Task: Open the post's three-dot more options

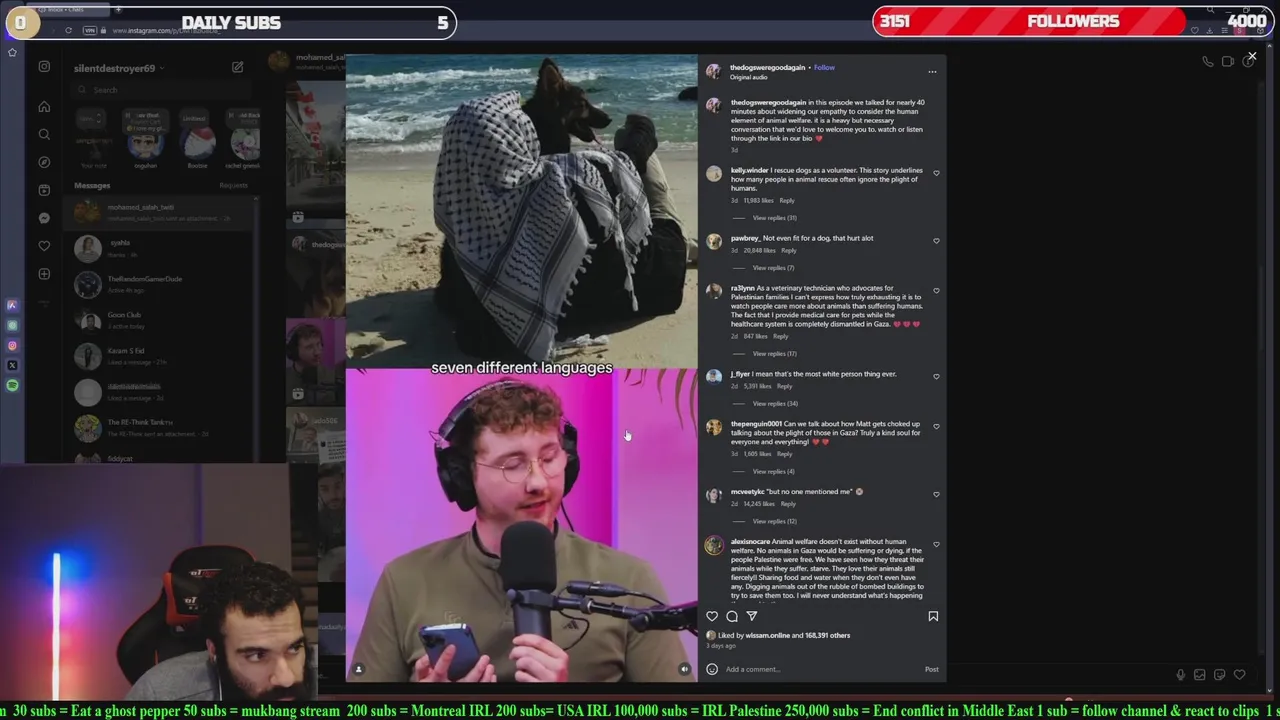Action: pos(932,72)
